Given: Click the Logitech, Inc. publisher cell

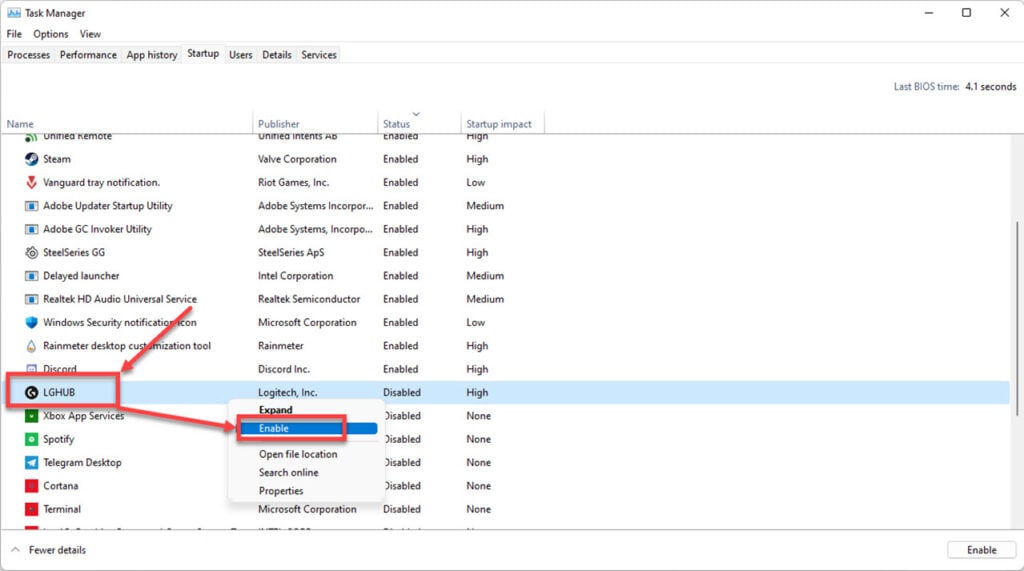Looking at the screenshot, I should point(287,393).
